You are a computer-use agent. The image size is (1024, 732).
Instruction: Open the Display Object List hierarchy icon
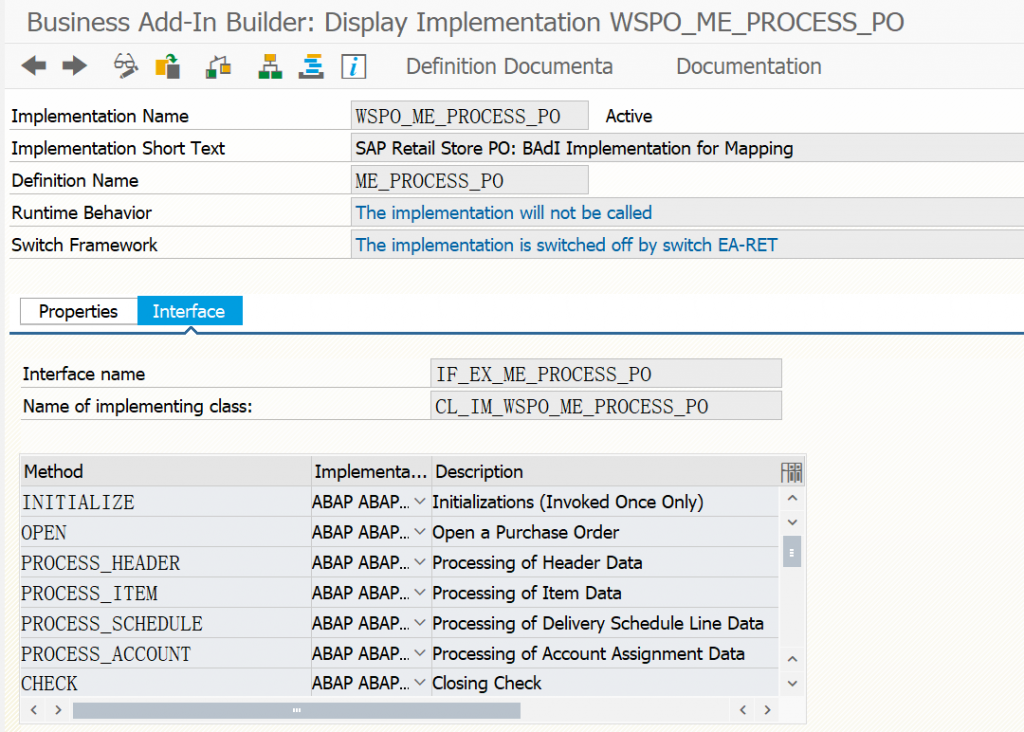pyautogui.click(x=270, y=66)
